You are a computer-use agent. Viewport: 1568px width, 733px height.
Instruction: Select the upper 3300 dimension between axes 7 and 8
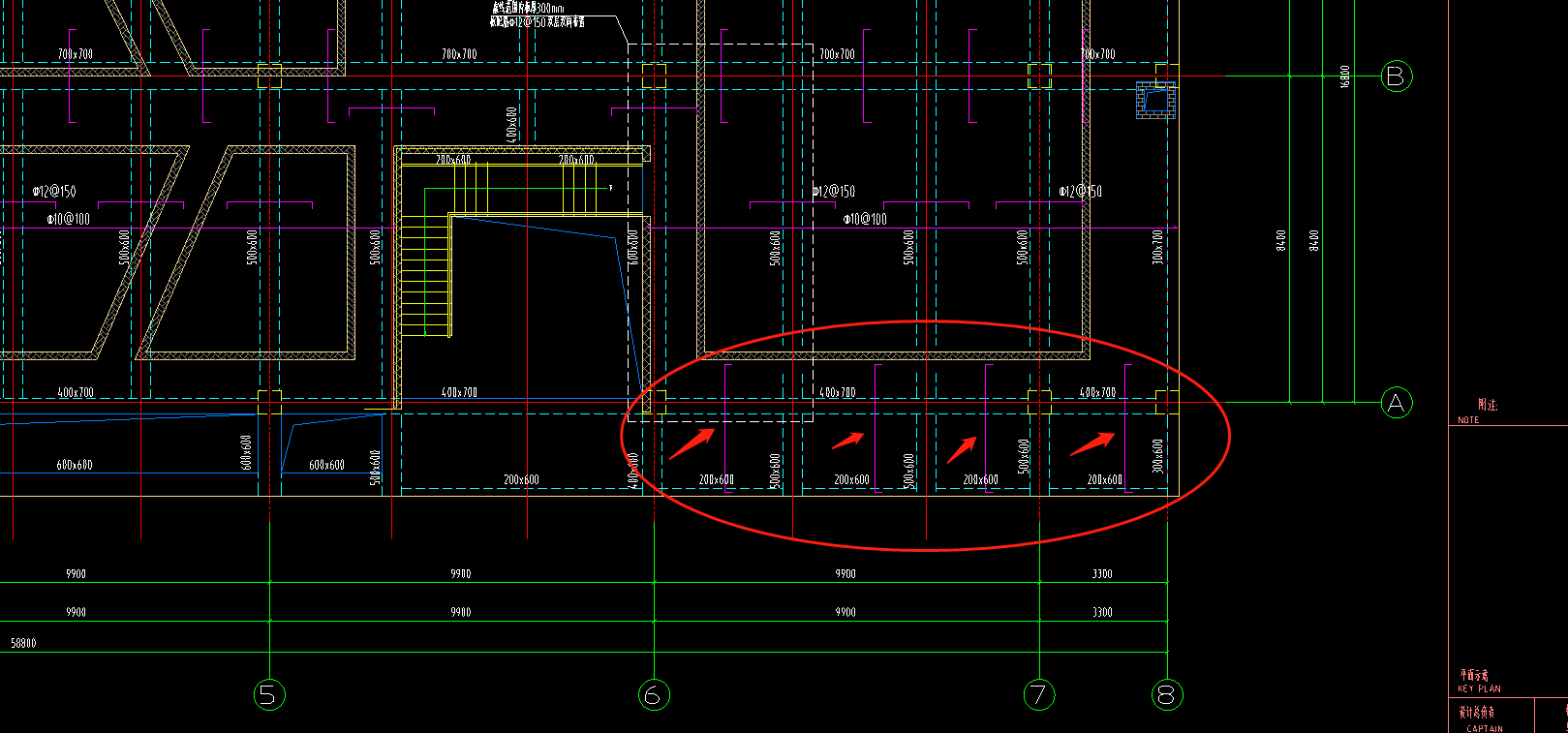click(x=1102, y=574)
